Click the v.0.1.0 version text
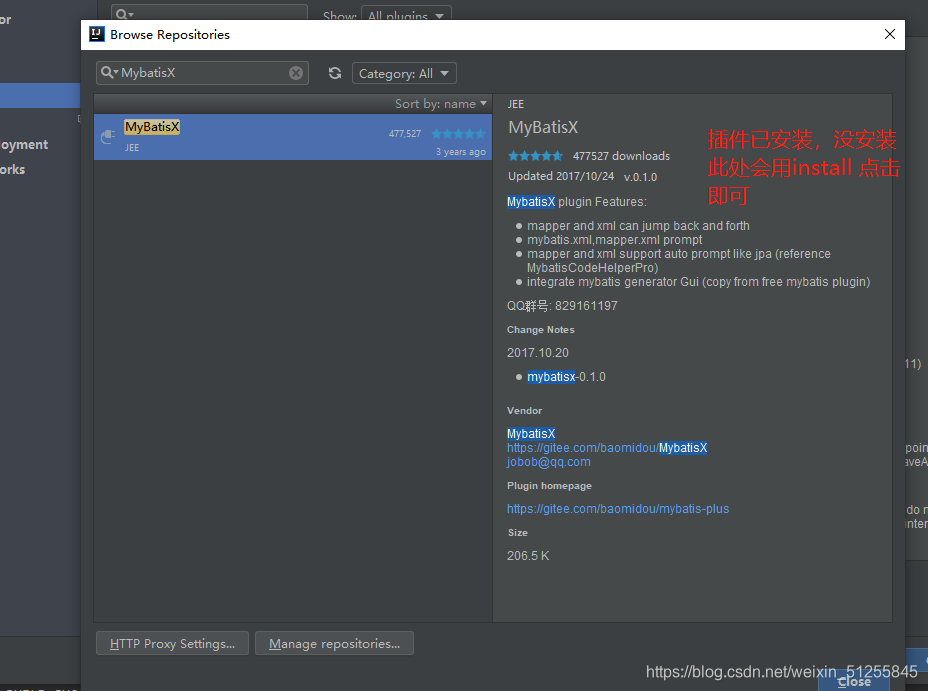This screenshot has width=928, height=691. click(x=640, y=177)
